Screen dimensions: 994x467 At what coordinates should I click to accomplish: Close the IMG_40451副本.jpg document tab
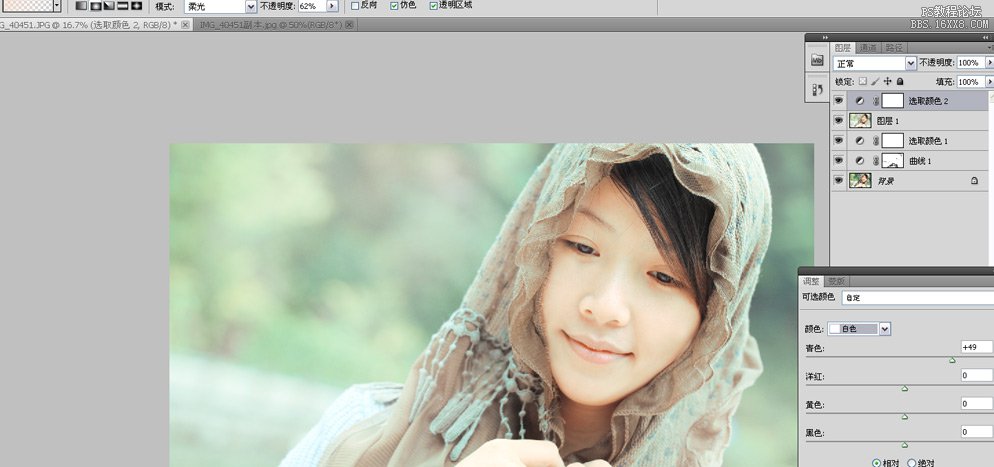click(349, 25)
